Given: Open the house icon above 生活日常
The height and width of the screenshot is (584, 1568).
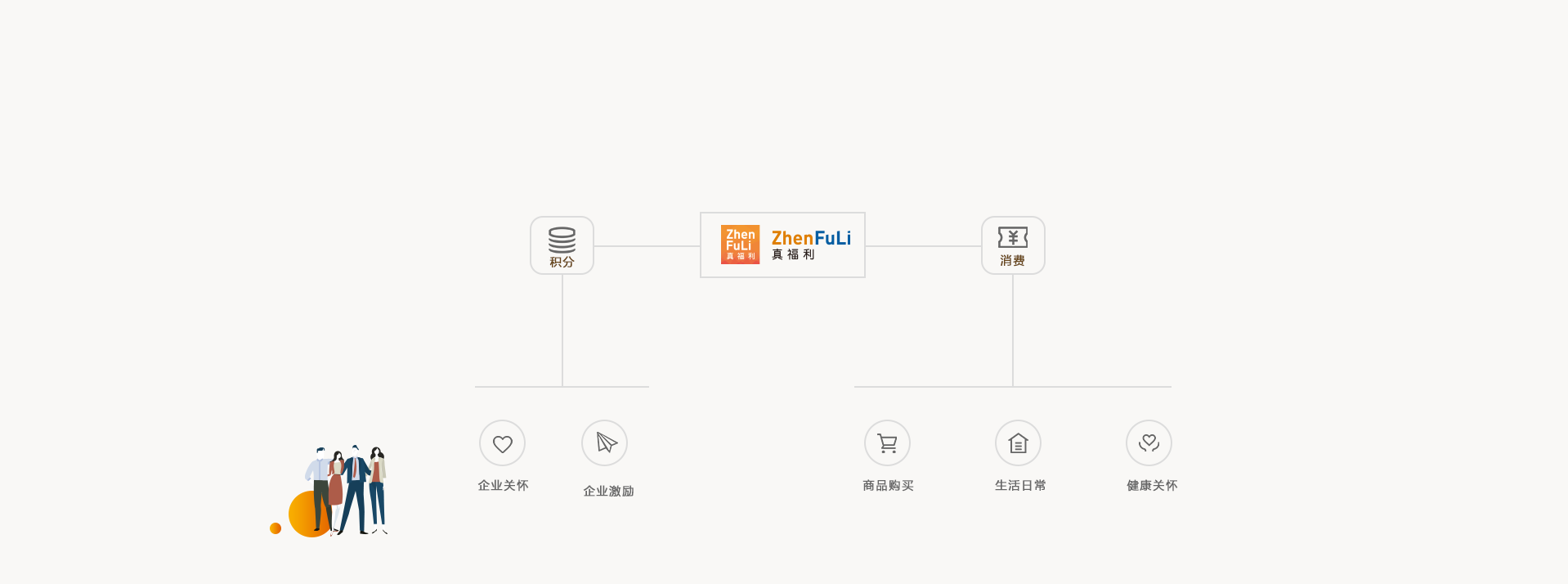Looking at the screenshot, I should pyautogui.click(x=1018, y=443).
